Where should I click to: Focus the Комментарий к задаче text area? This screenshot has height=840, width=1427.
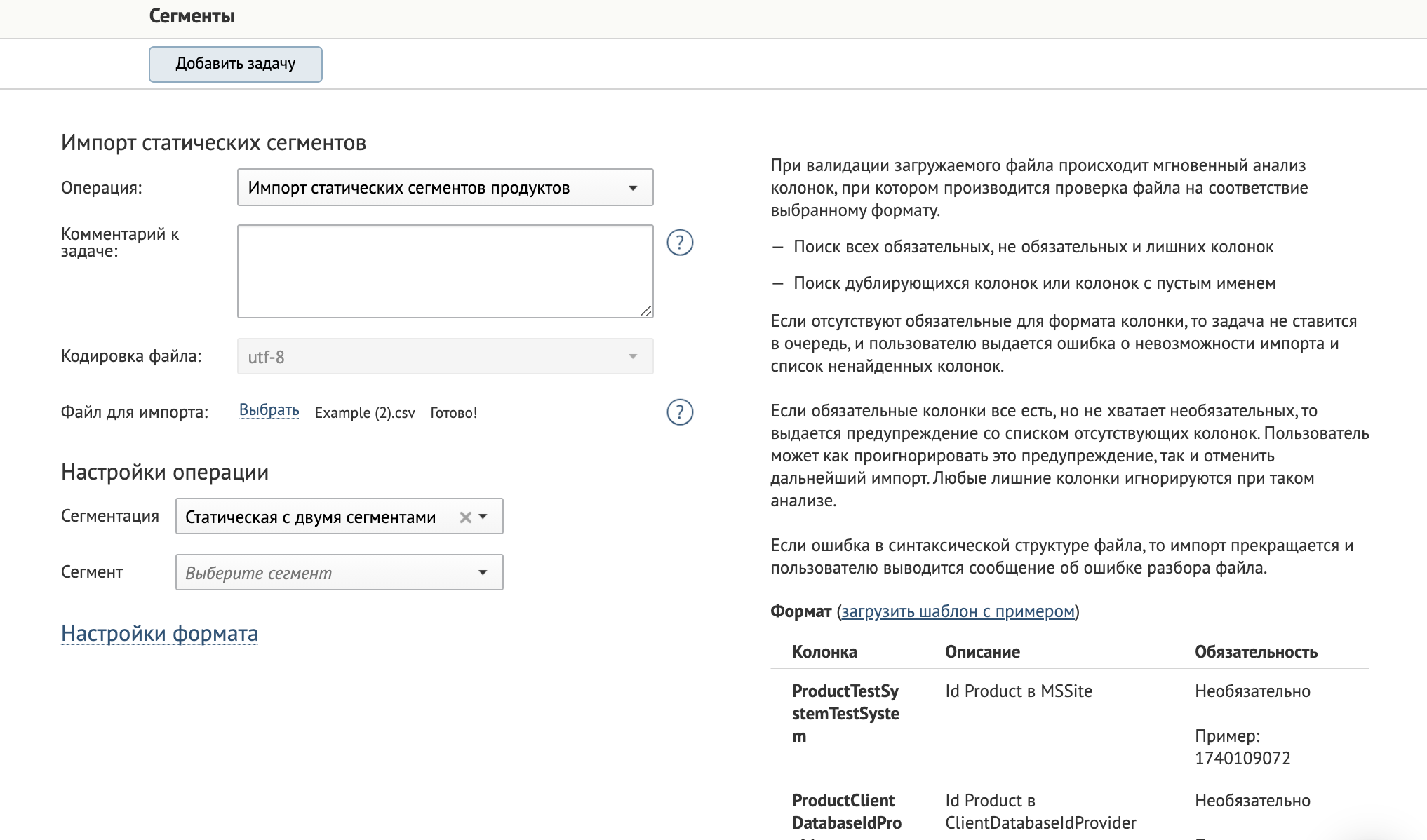pyautogui.click(x=445, y=271)
